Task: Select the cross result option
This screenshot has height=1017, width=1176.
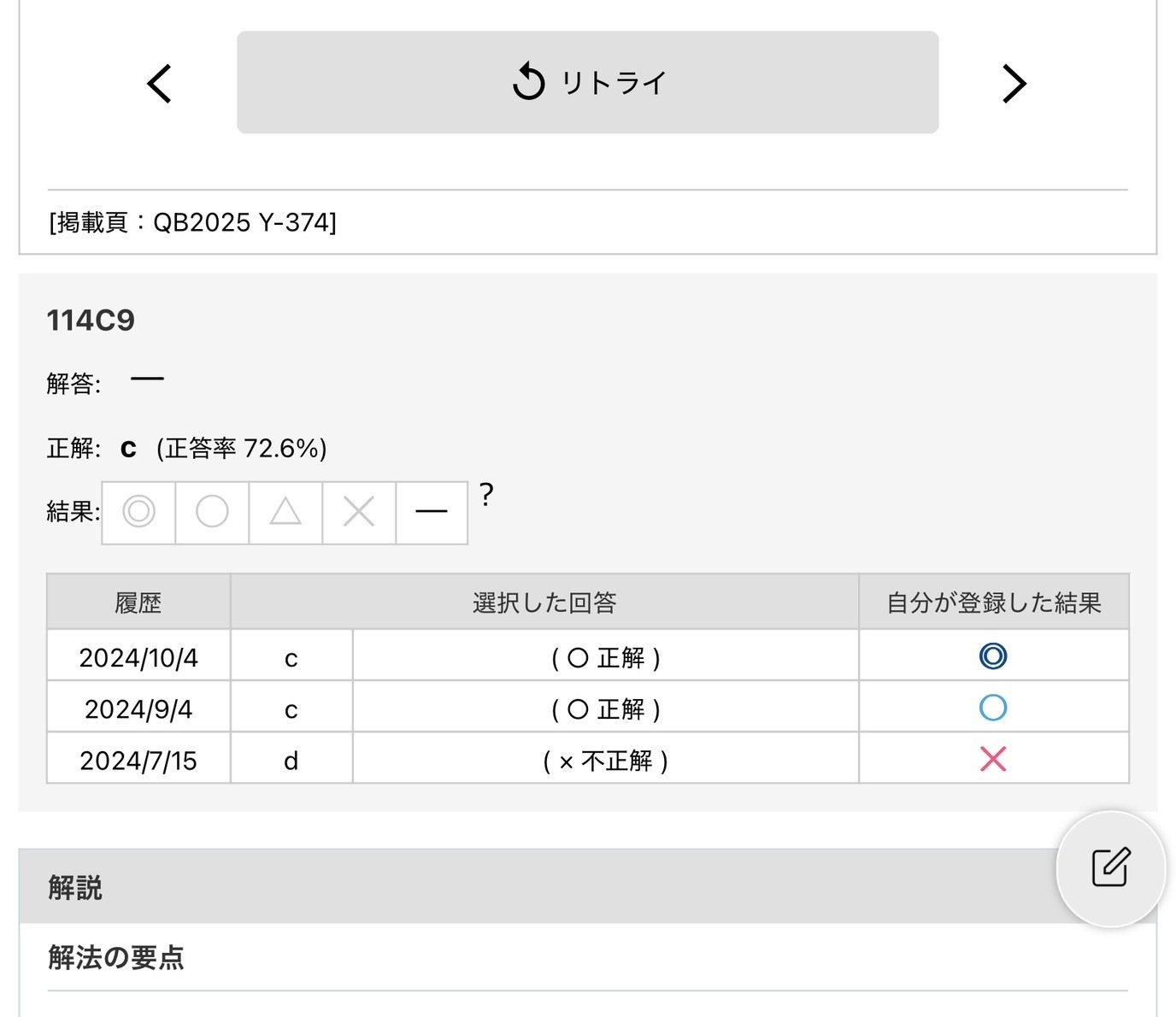Action: click(x=359, y=512)
